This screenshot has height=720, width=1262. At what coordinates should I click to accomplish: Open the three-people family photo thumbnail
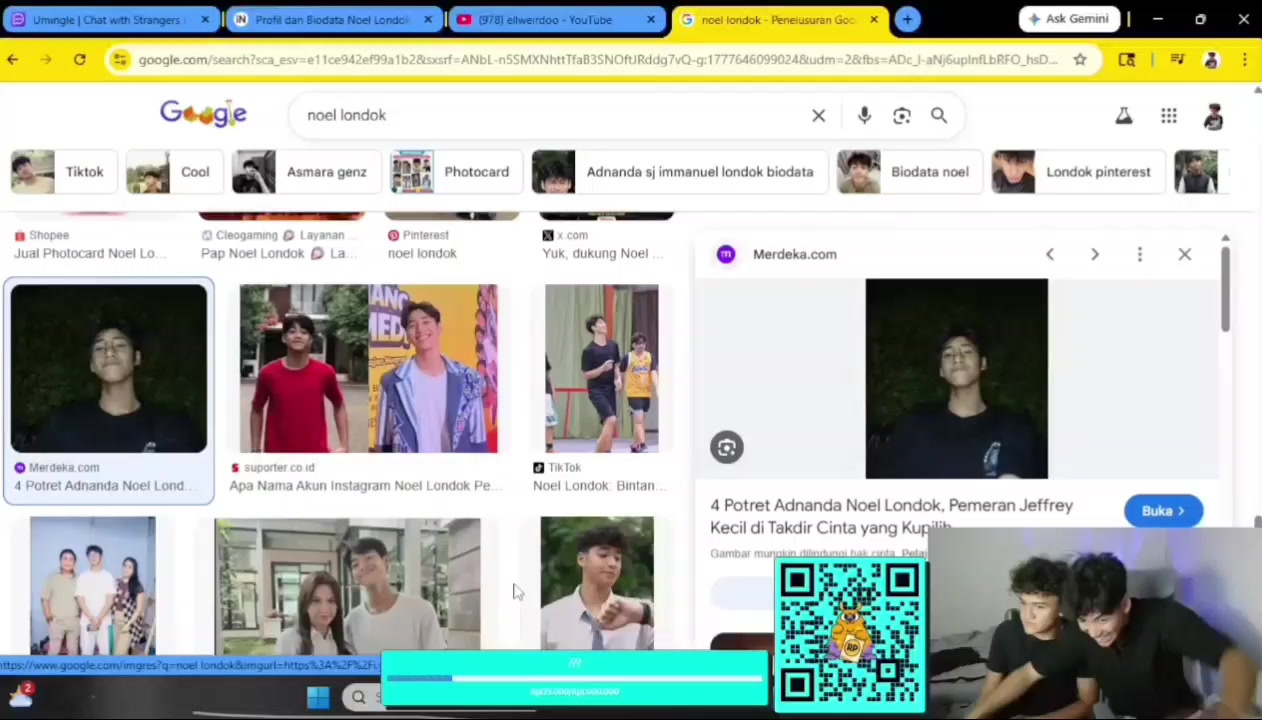click(93, 586)
